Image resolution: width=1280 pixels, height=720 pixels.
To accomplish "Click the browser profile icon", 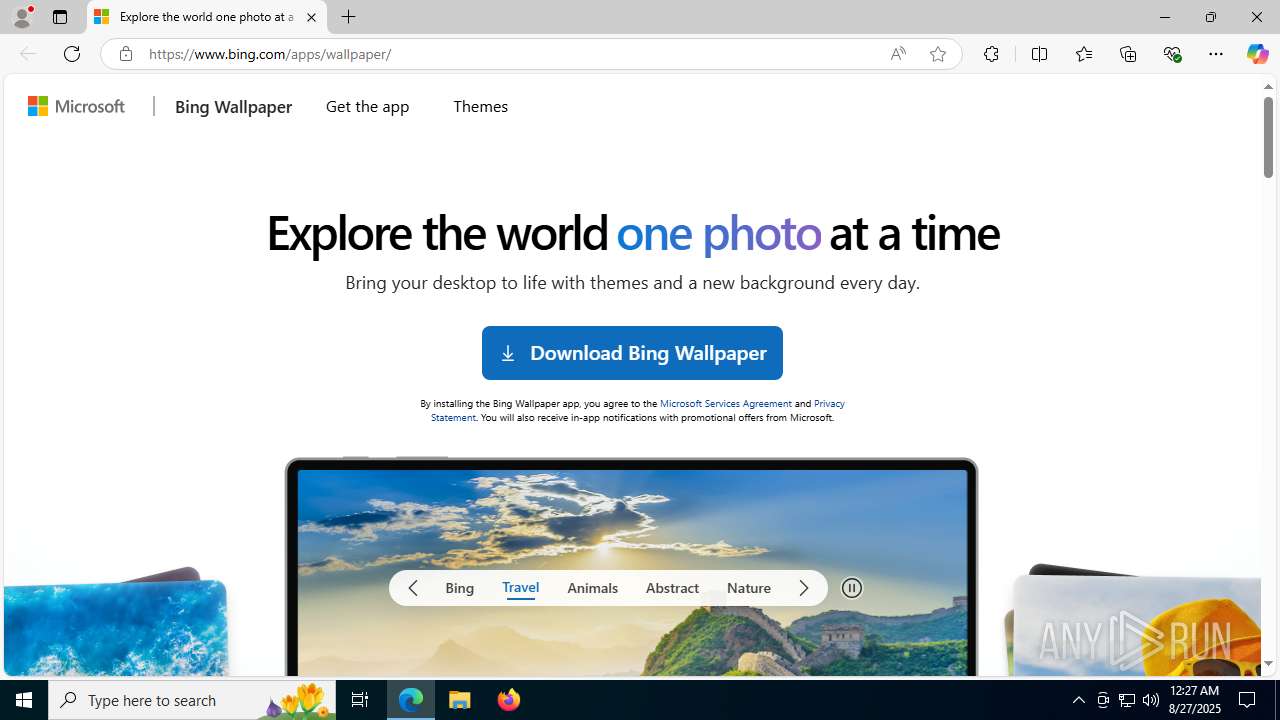I will click(x=22, y=17).
